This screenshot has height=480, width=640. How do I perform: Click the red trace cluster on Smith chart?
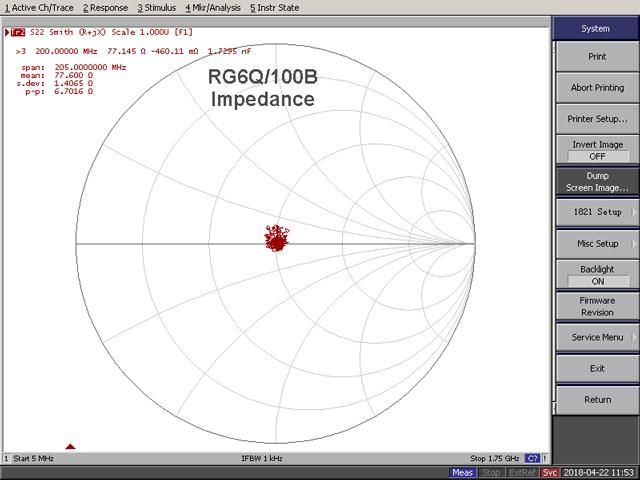tap(277, 238)
